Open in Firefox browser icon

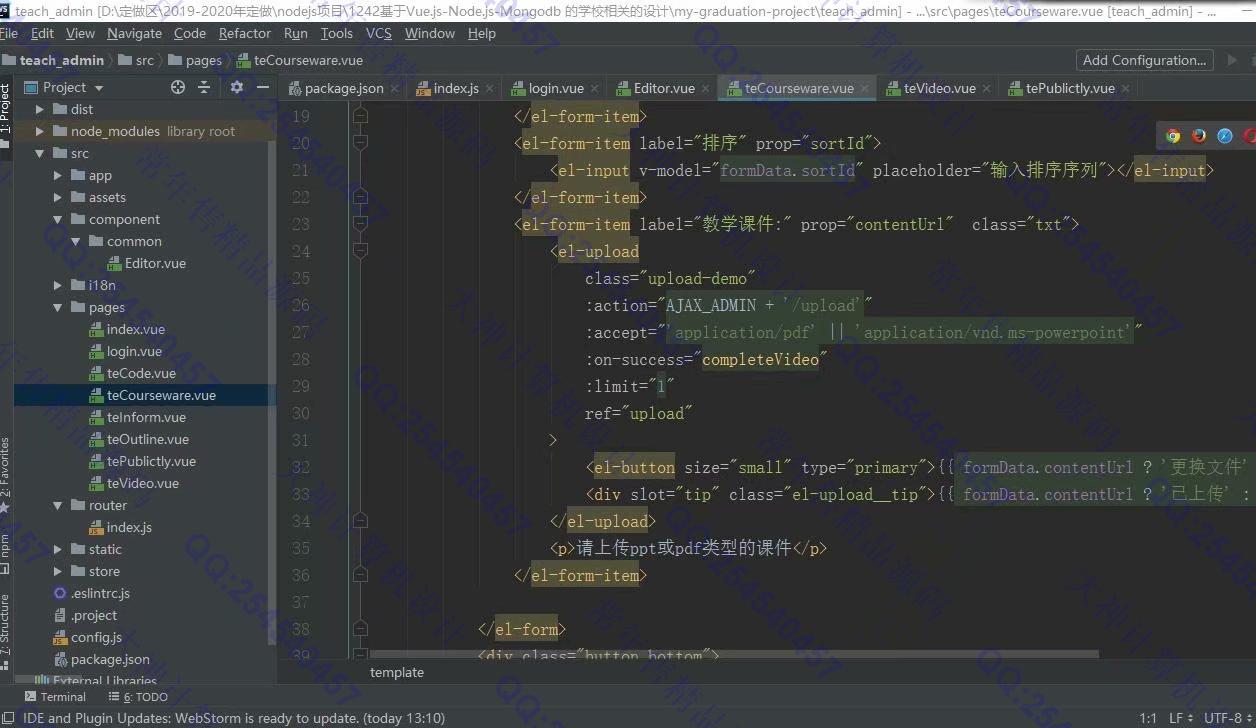tap(1198, 136)
